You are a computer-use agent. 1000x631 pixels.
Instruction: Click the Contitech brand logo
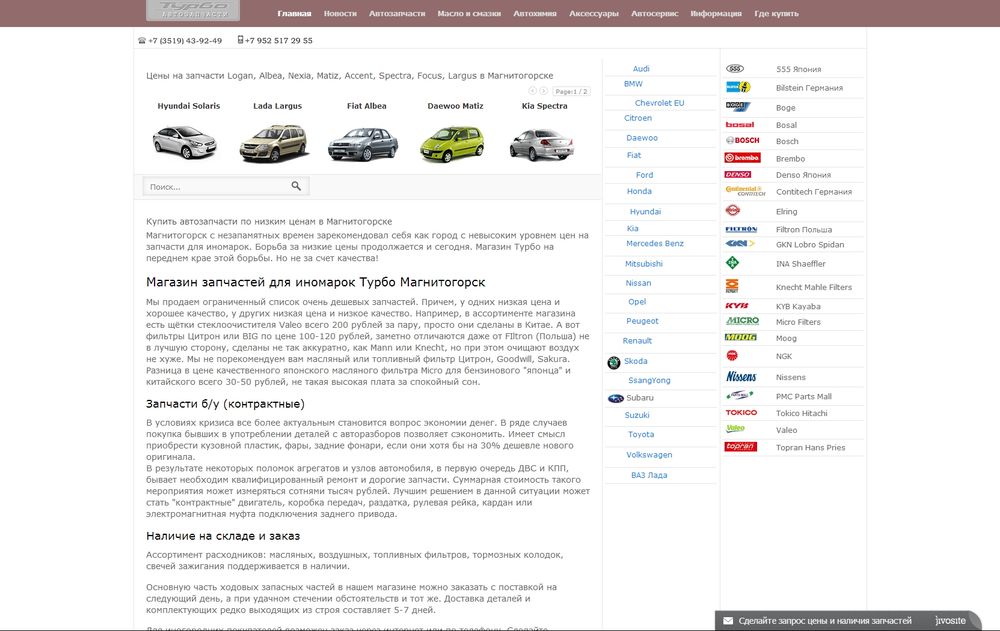(745, 191)
